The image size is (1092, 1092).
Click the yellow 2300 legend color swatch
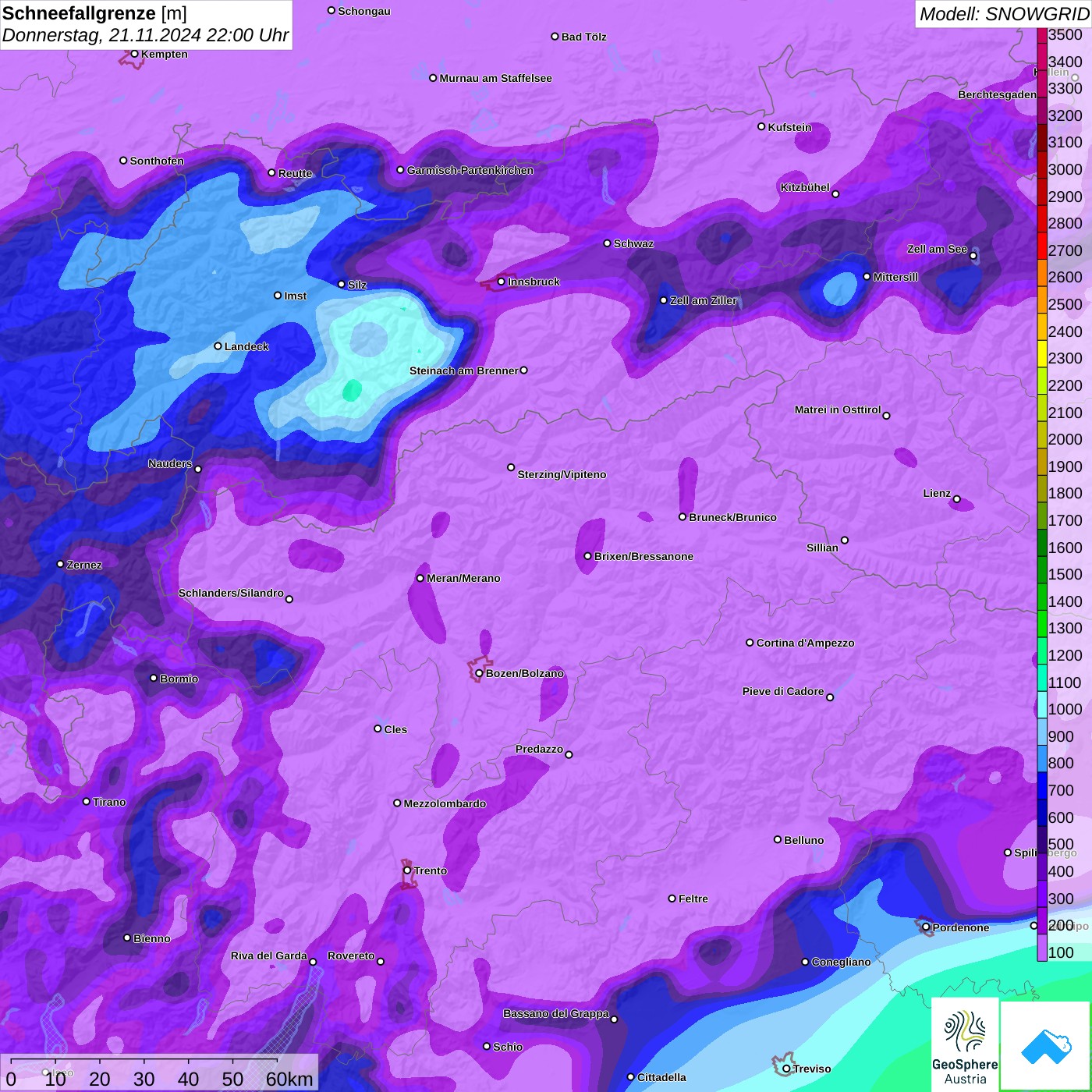1042,354
